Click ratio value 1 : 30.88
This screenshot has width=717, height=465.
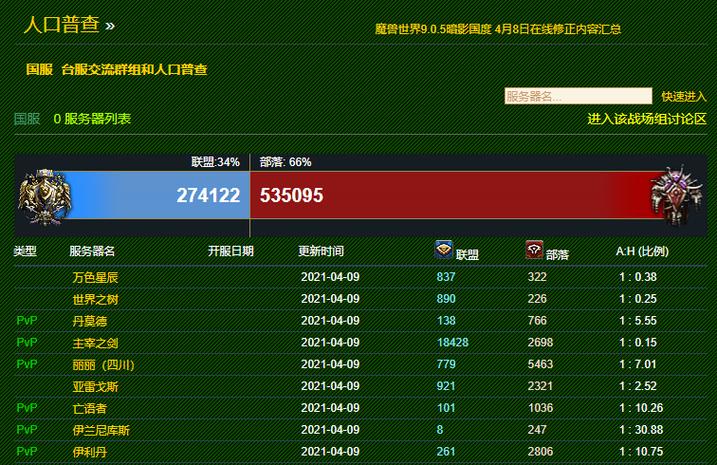[x=641, y=430]
